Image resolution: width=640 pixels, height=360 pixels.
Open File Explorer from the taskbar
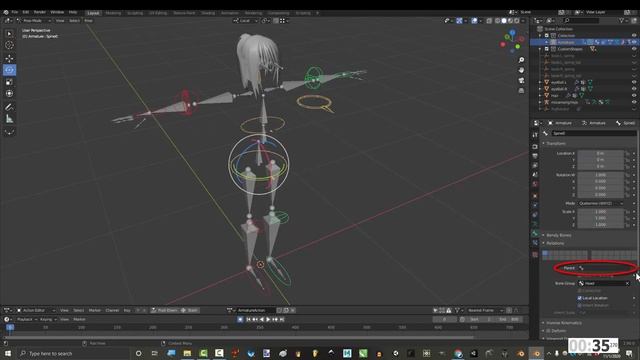tap(187, 353)
